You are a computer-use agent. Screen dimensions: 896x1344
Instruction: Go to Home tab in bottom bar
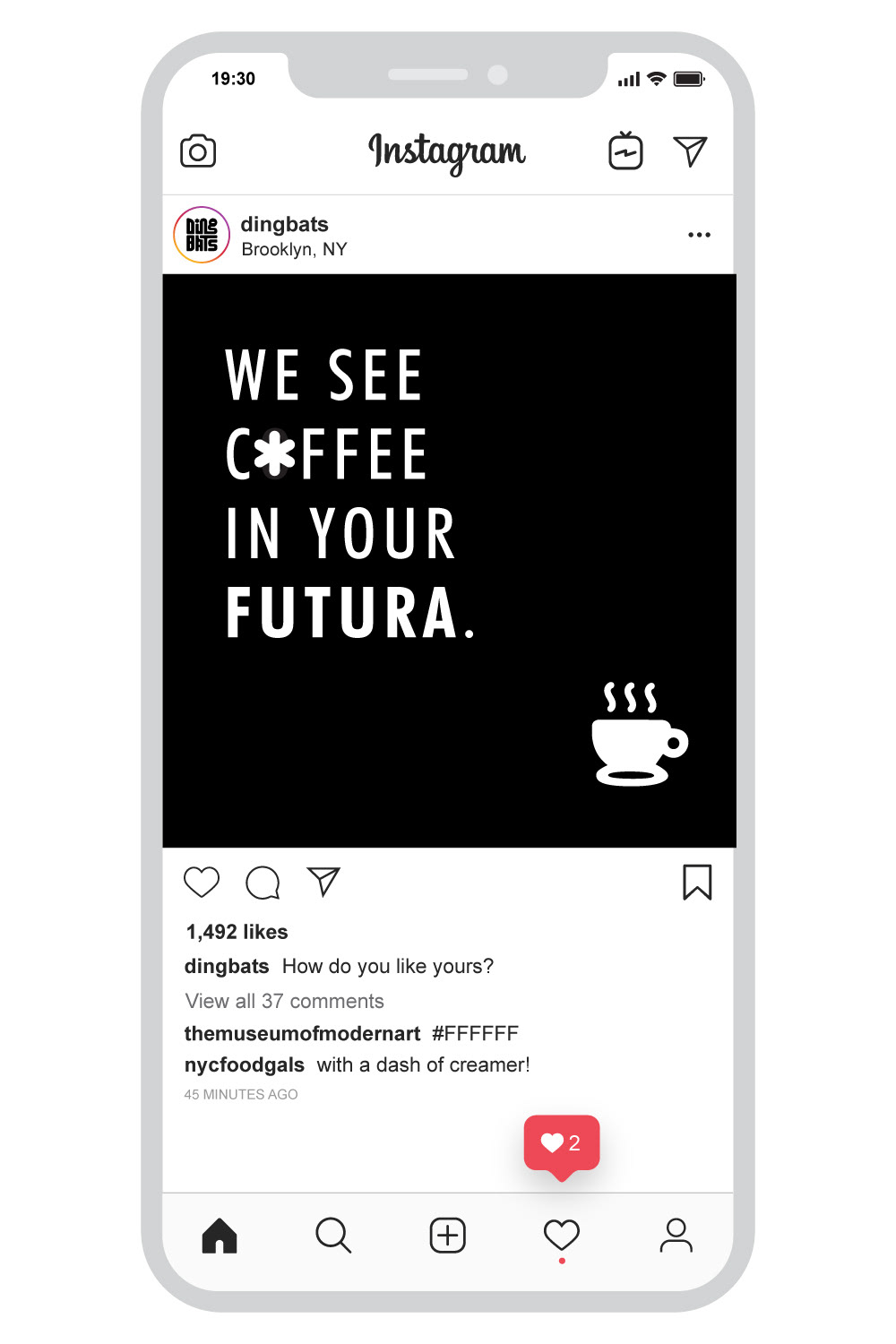coord(220,1236)
